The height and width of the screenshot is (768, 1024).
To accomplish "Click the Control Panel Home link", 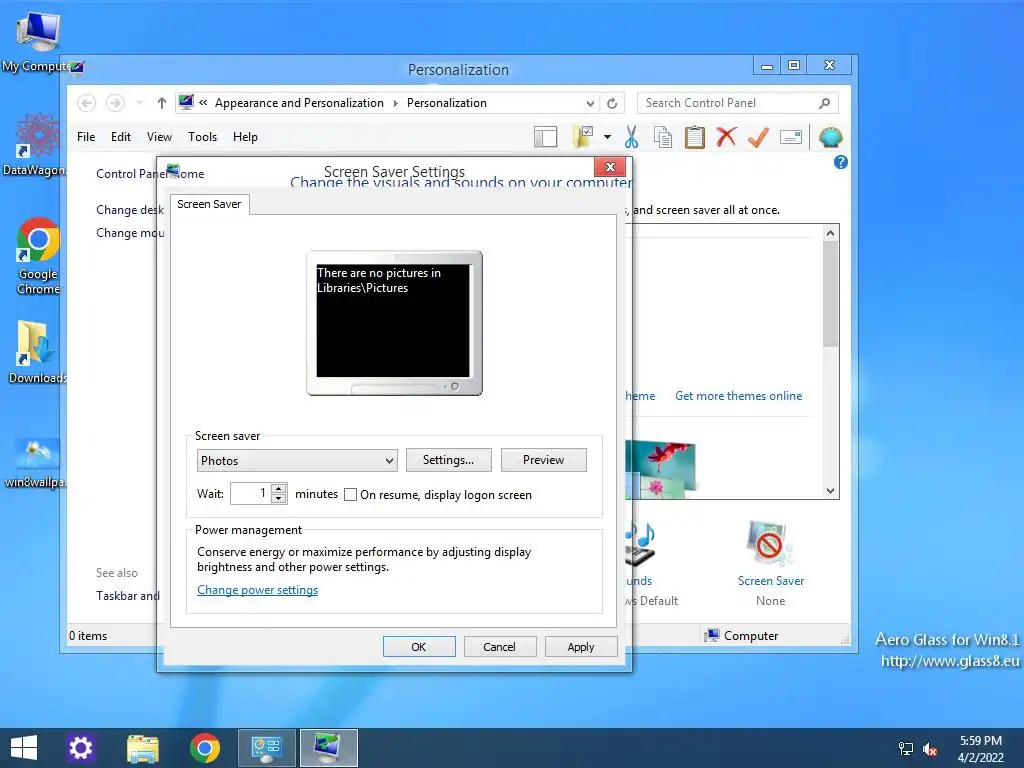I will pyautogui.click(x=150, y=174).
